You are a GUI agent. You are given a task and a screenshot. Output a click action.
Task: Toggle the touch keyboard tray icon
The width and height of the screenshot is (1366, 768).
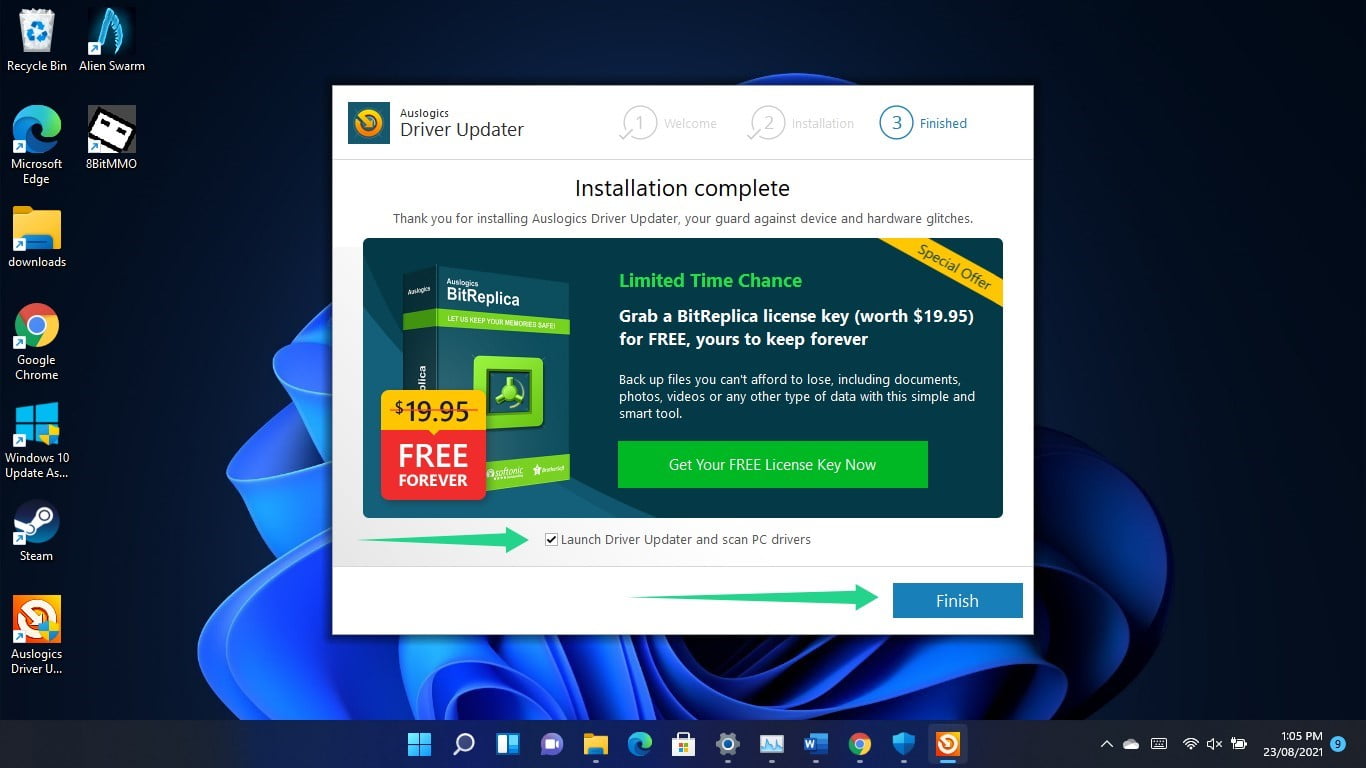tap(1158, 744)
